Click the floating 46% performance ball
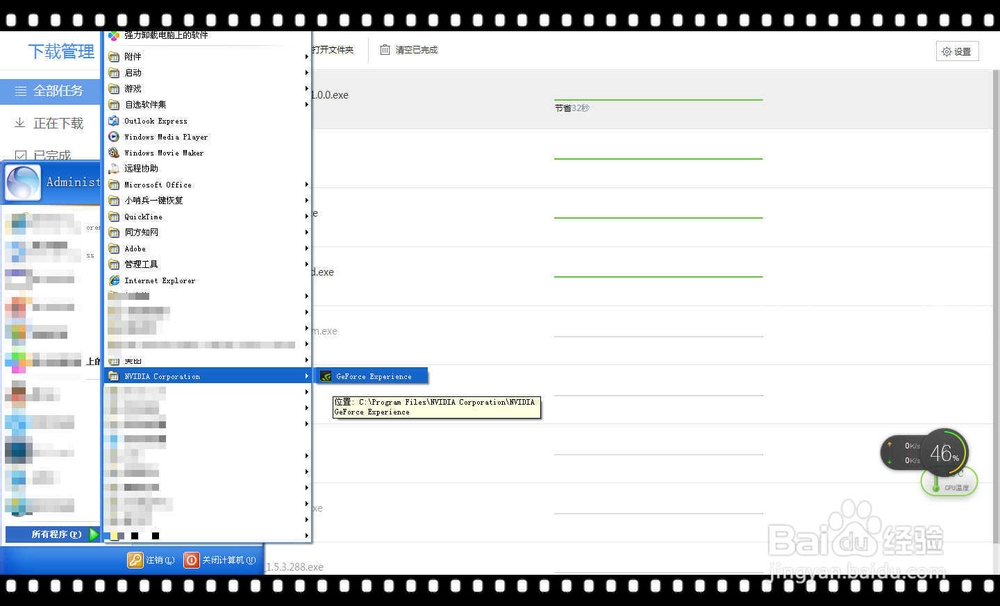Viewport: 1000px width, 606px height. (x=944, y=453)
